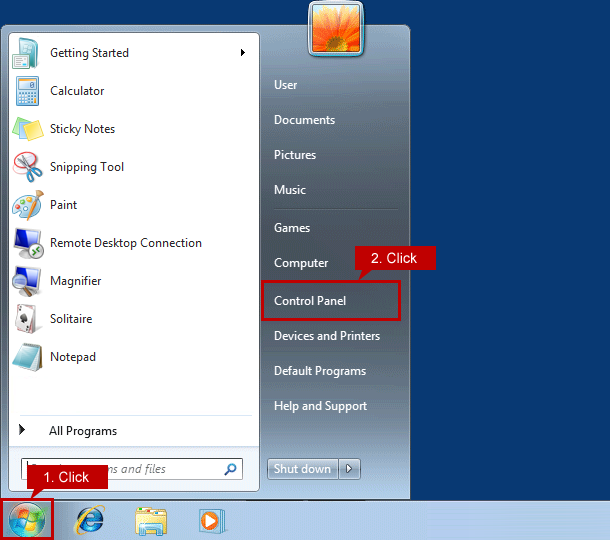Click the Windows Start orb button

pos(26,520)
